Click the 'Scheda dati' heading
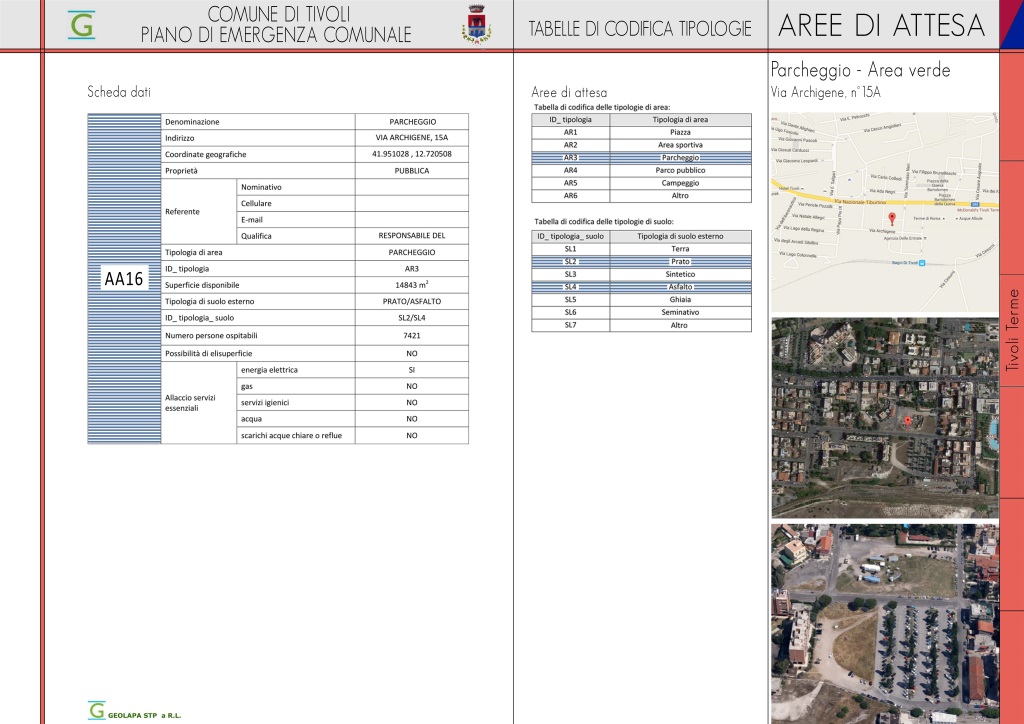Viewport: 1024px width, 724px height. (x=119, y=92)
